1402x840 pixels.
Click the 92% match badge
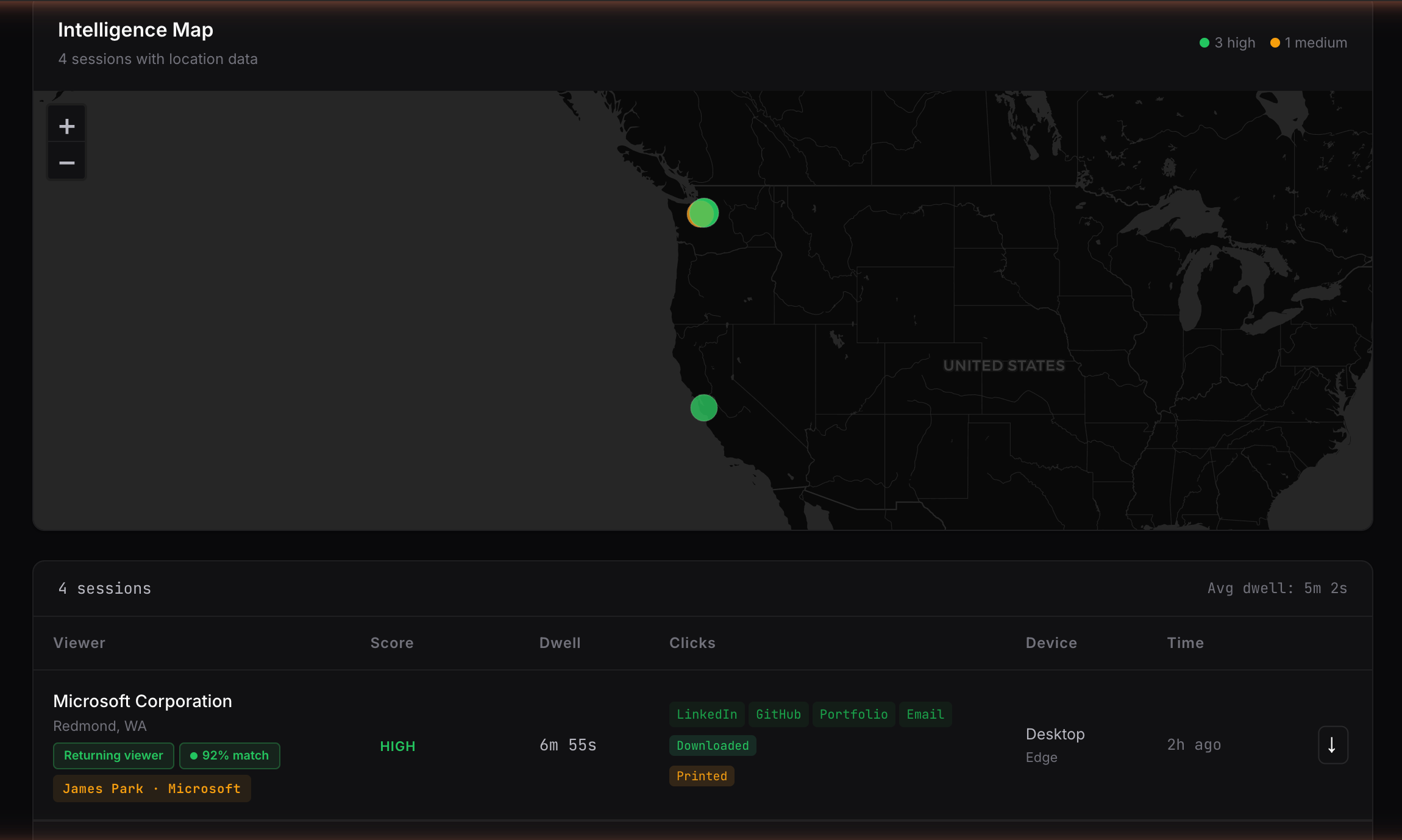pyautogui.click(x=230, y=755)
